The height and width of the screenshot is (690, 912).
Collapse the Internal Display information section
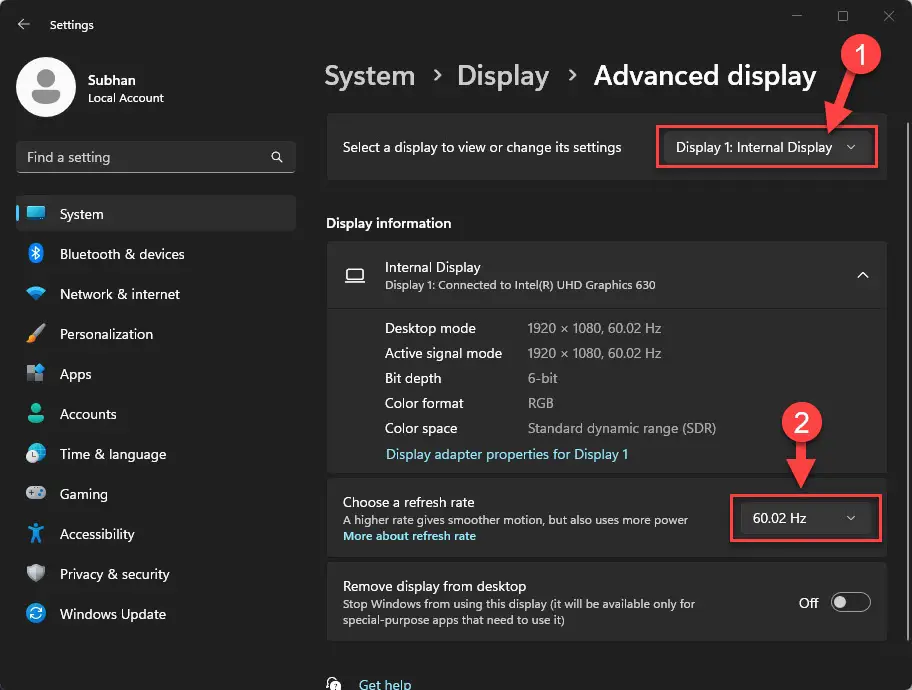click(x=863, y=275)
